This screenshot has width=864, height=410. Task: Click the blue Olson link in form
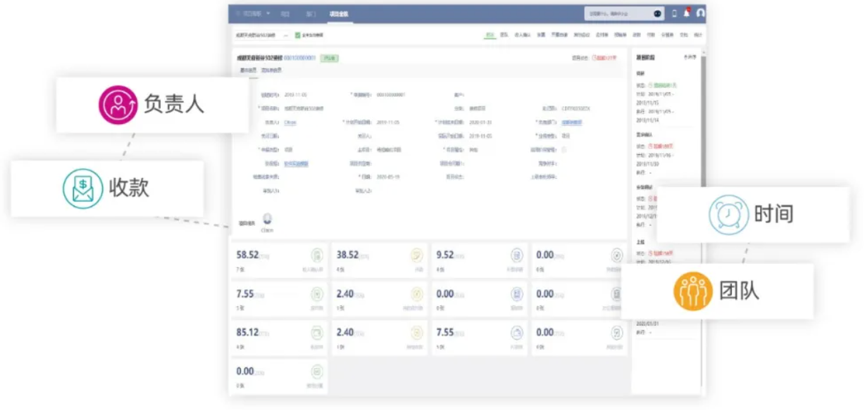pos(290,121)
